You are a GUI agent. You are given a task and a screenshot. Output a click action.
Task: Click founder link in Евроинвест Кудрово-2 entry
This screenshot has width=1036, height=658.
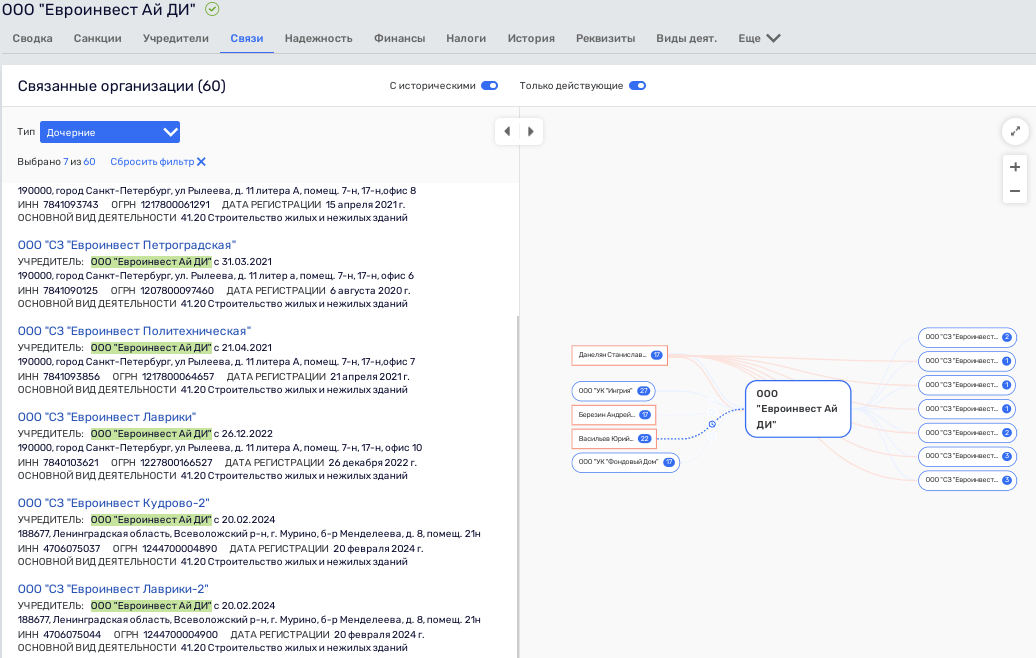(151, 520)
